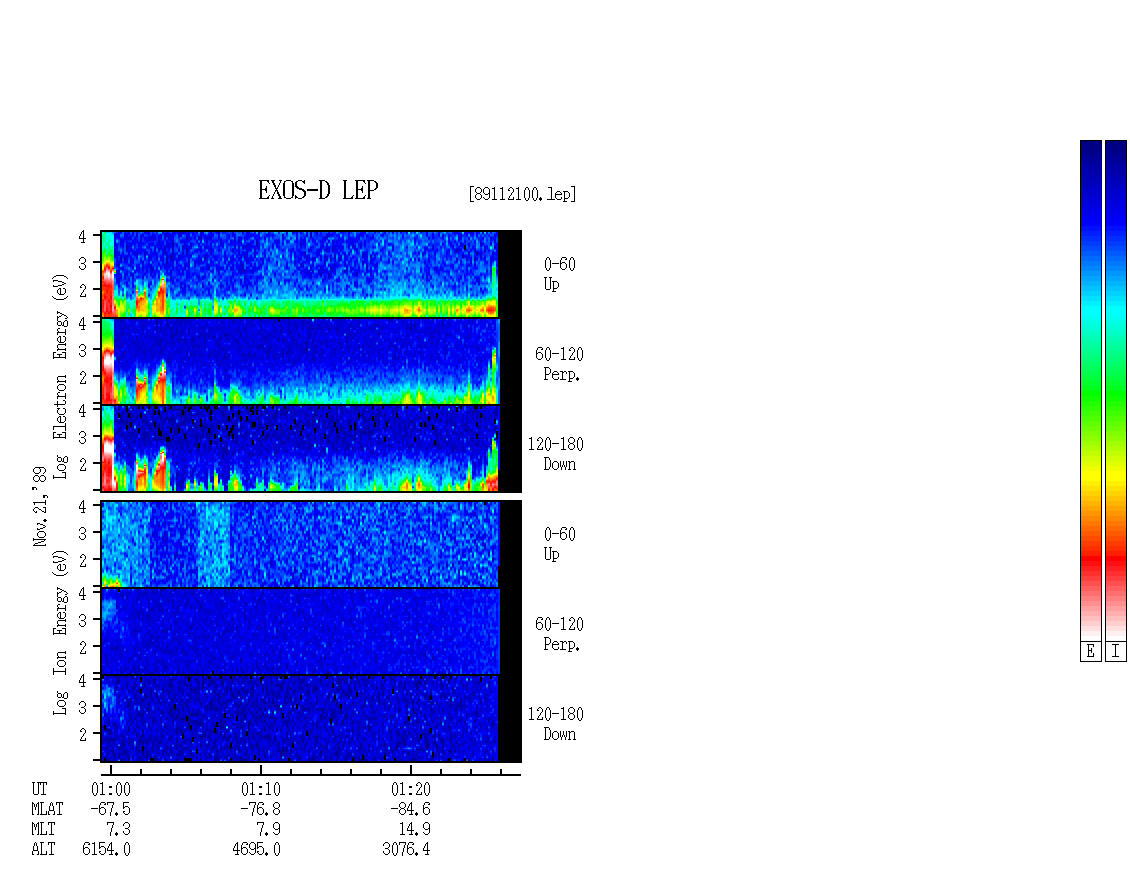Viewport: 1130px width, 875px height.
Task: Click the electron "60-120 Perp." pitch angle label
Action: [559, 365]
